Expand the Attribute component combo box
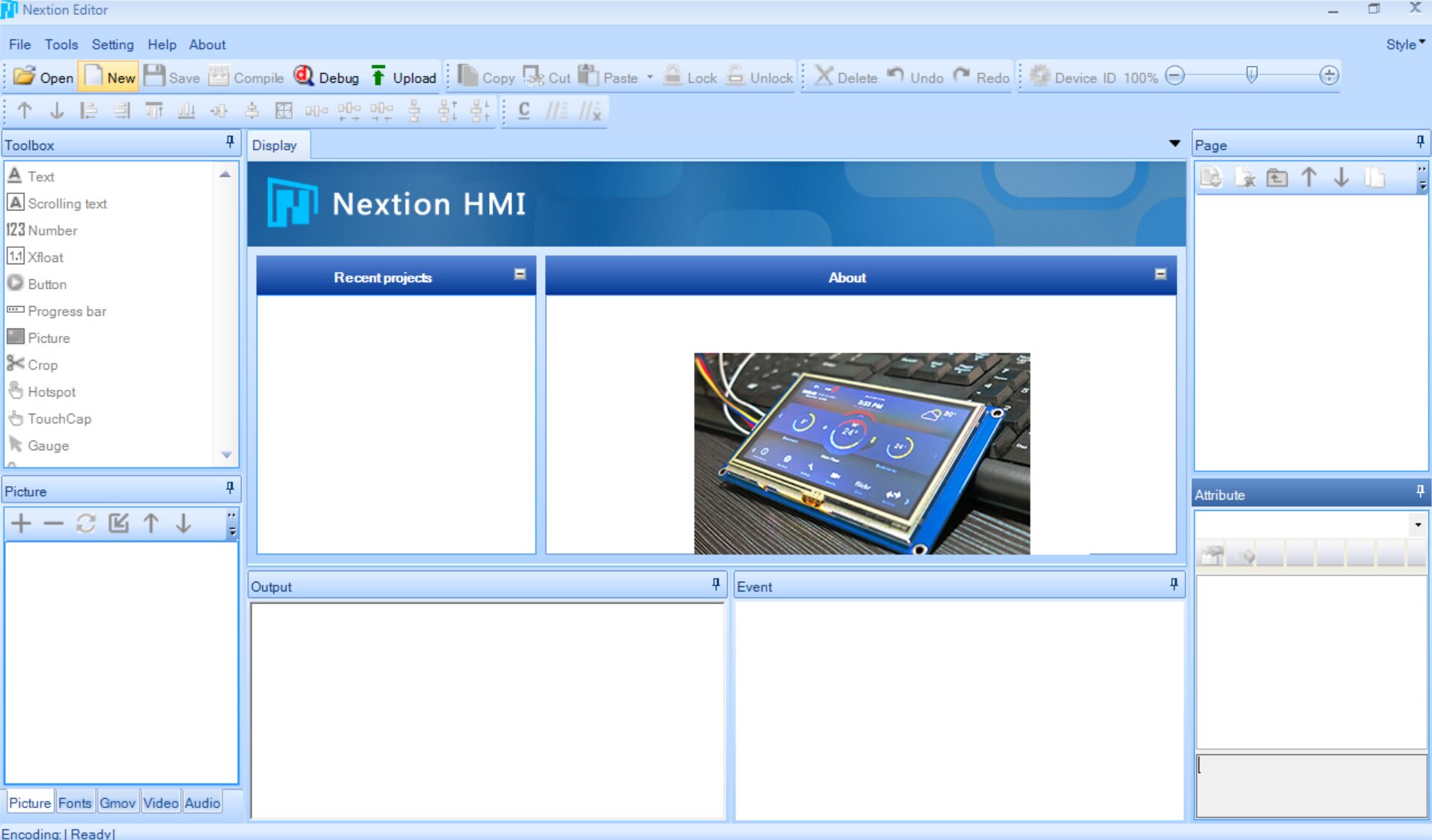Screen dimensions: 1432x840 pyautogui.click(x=1418, y=525)
